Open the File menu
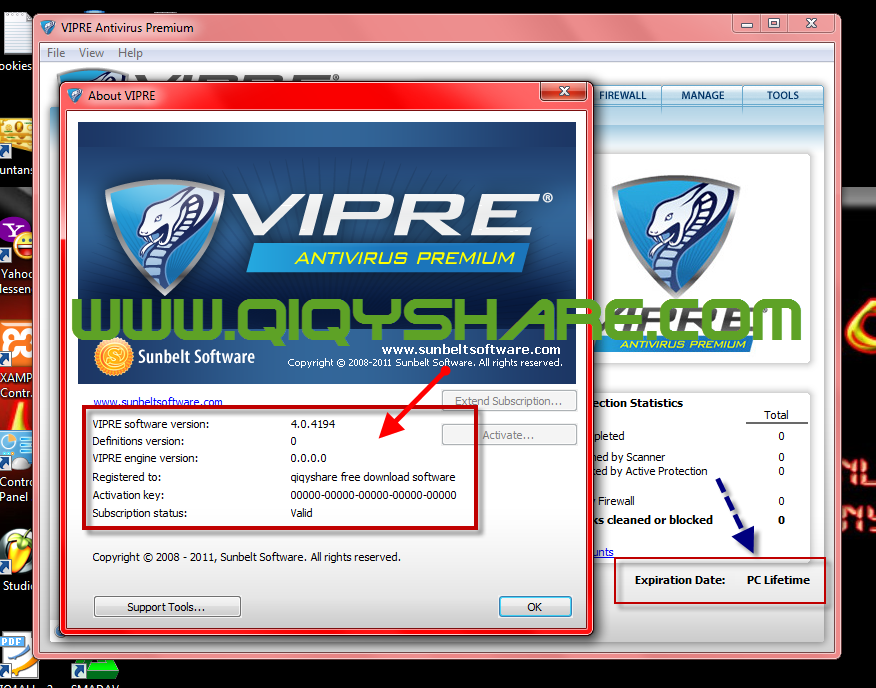 [x=56, y=53]
